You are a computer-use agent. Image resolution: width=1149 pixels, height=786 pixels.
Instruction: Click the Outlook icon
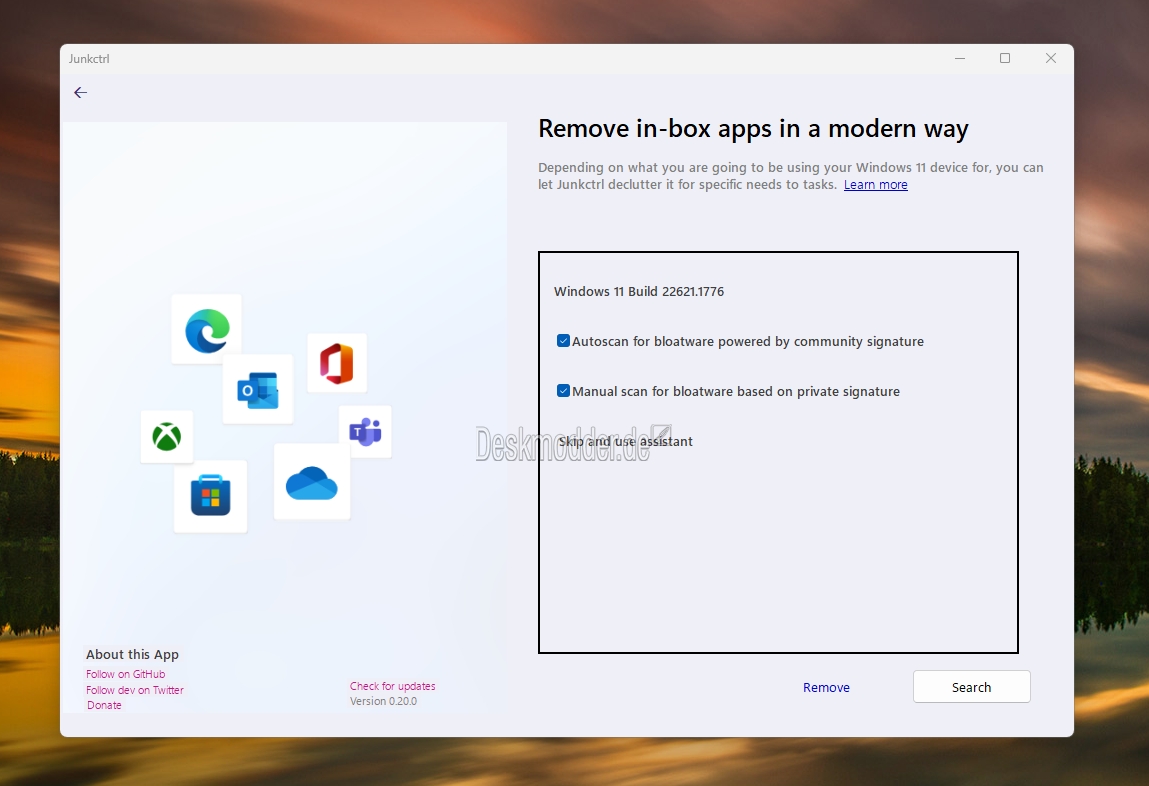[x=258, y=390]
